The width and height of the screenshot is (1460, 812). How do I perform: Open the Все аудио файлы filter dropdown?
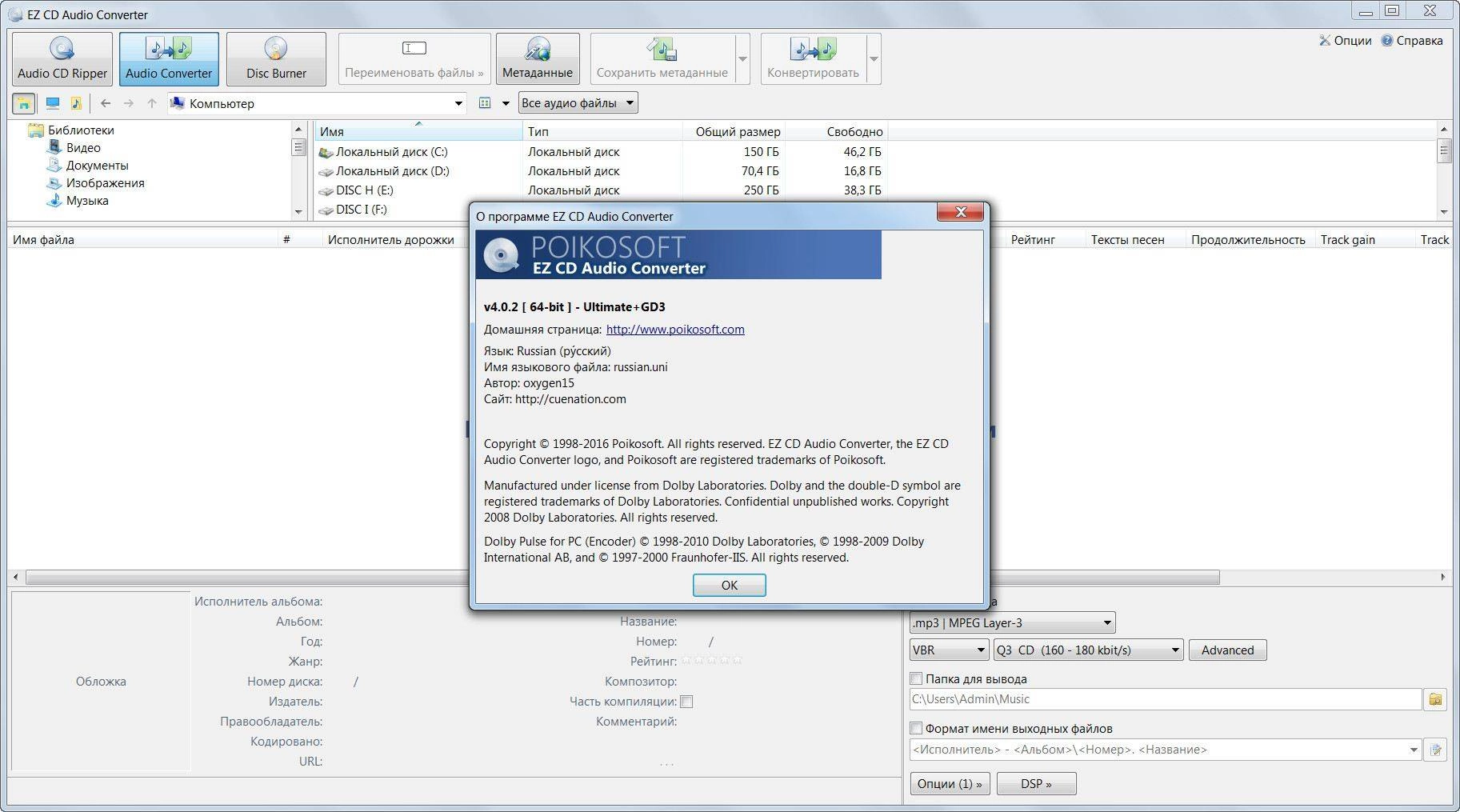578,103
